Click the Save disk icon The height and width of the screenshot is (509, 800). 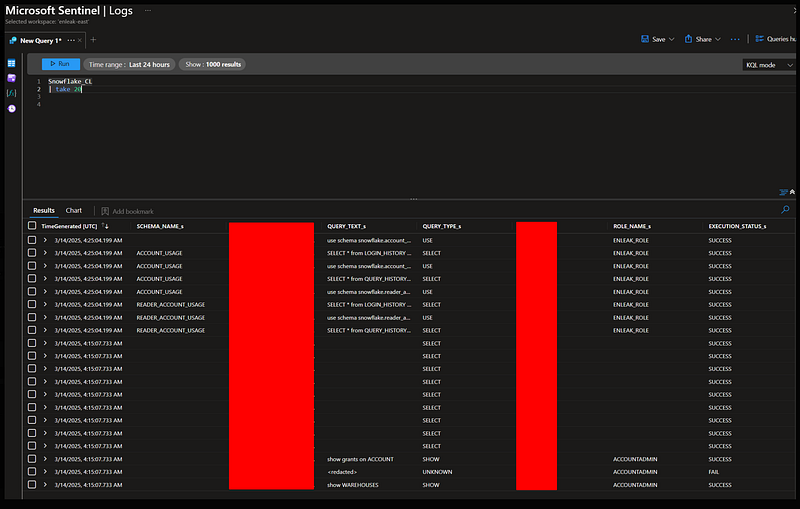(x=645, y=39)
